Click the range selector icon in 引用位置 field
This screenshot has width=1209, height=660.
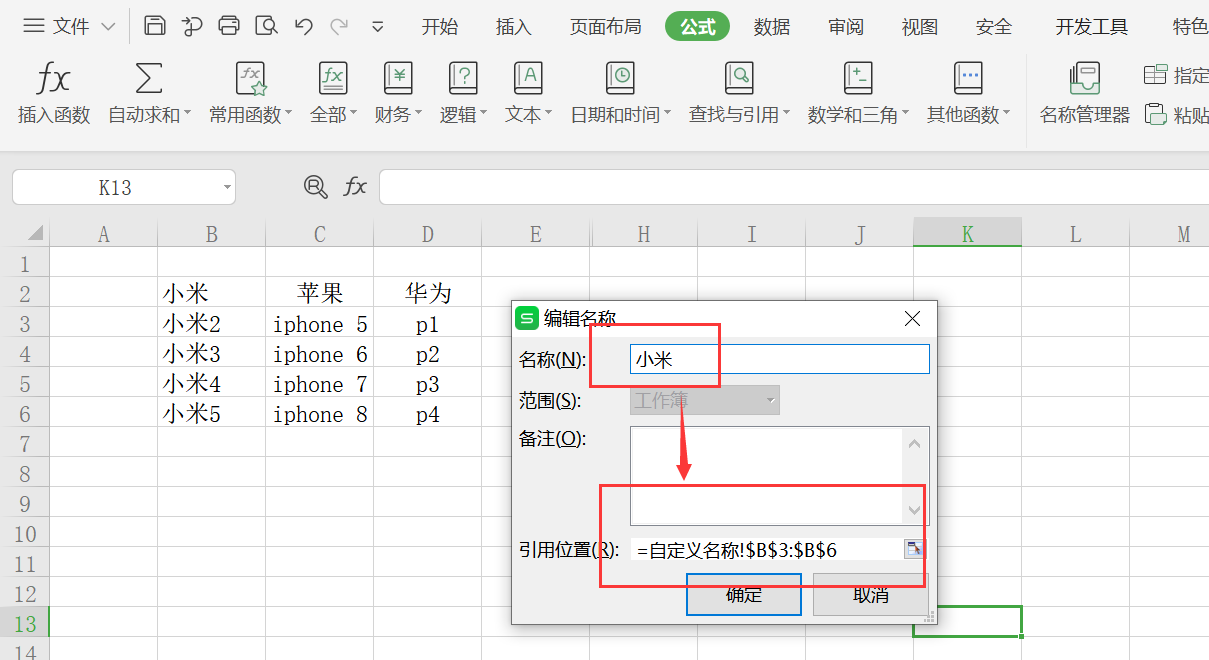(914, 549)
